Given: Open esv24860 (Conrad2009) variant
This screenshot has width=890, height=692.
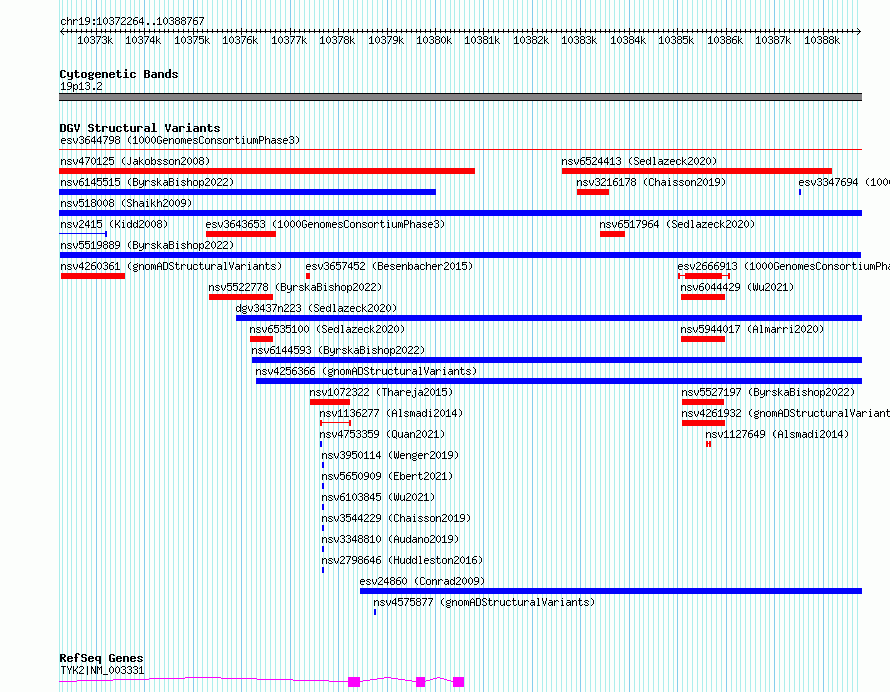Looking at the screenshot, I should (x=422, y=581).
